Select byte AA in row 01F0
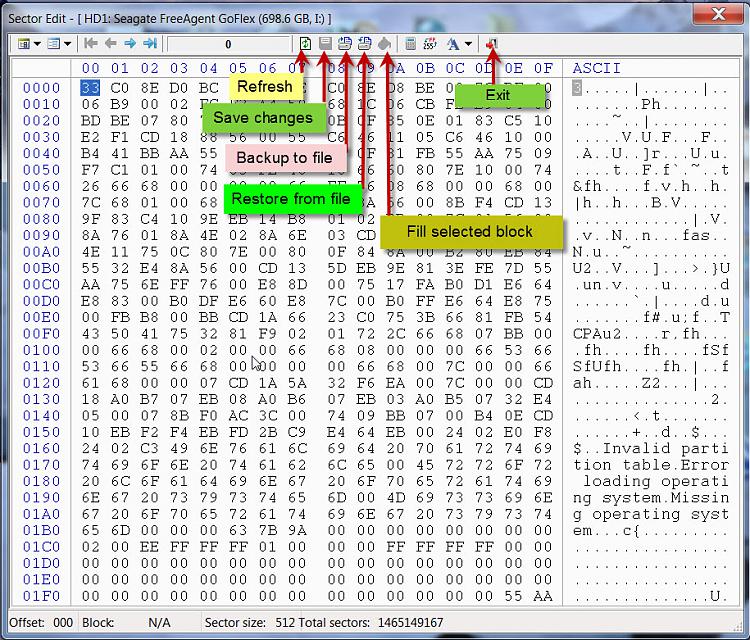Image resolution: width=750 pixels, height=640 pixels. coord(543,596)
